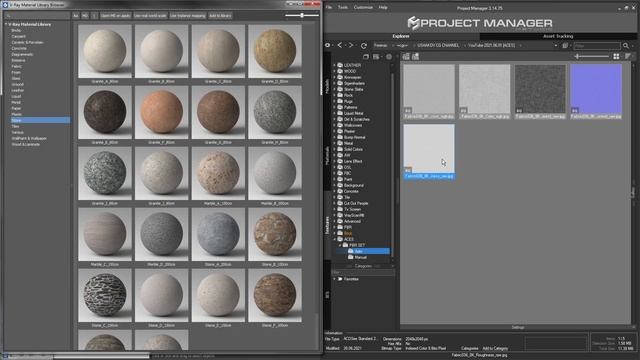Click the round gear icon above the folder tree
Viewport: 640px width, 360px height.
(389, 57)
